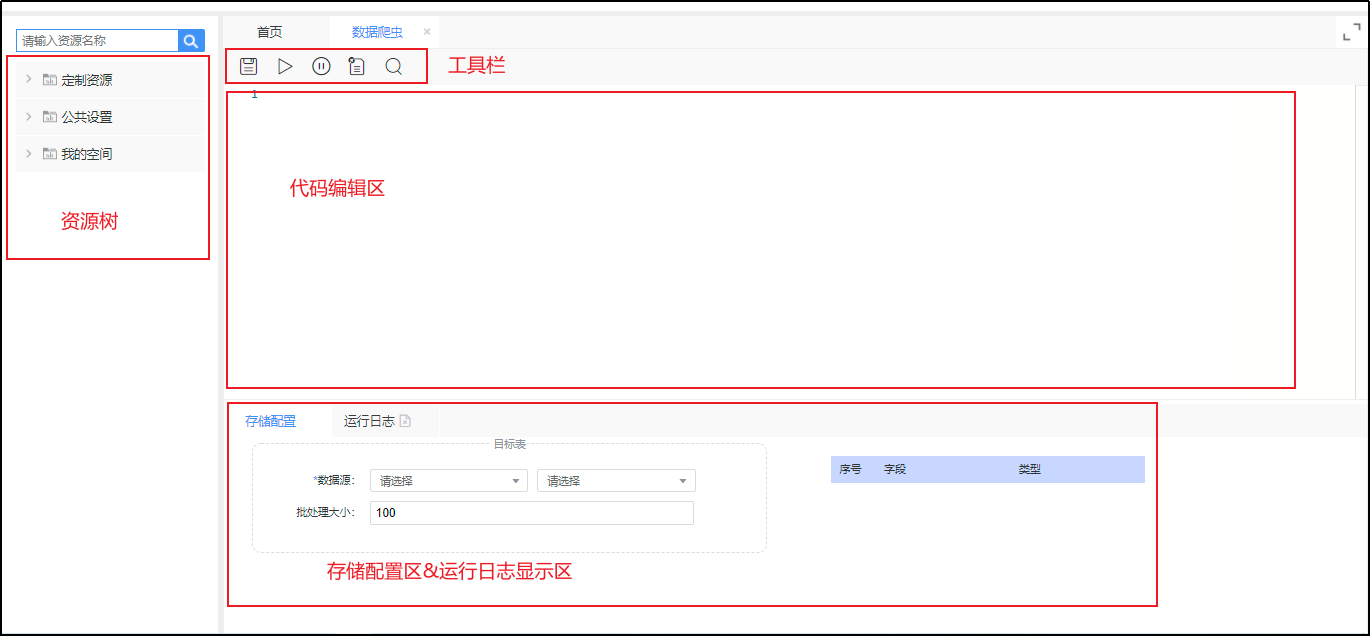This screenshot has height=638, width=1370.
Task: Select 我的空间 in resource tree
Action: pyautogui.click(x=87, y=154)
